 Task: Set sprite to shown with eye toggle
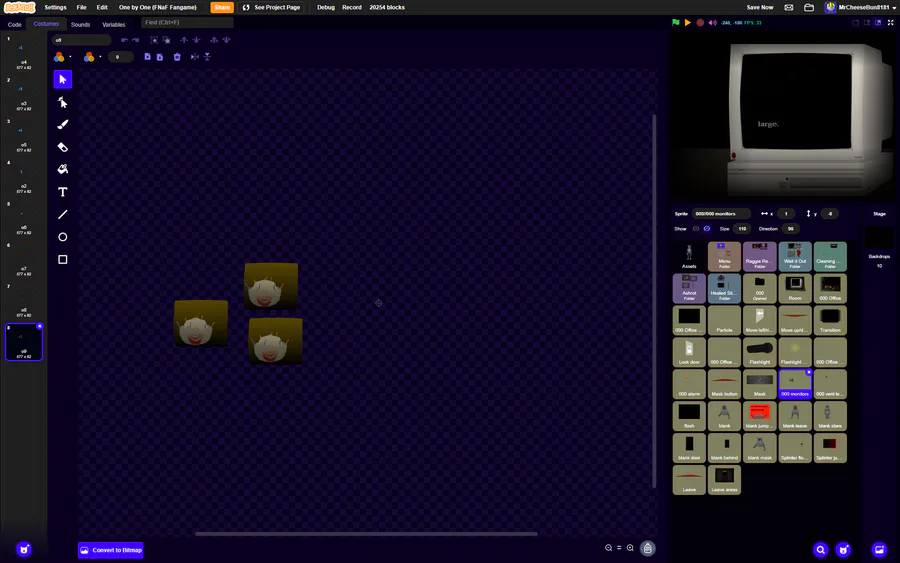696,229
